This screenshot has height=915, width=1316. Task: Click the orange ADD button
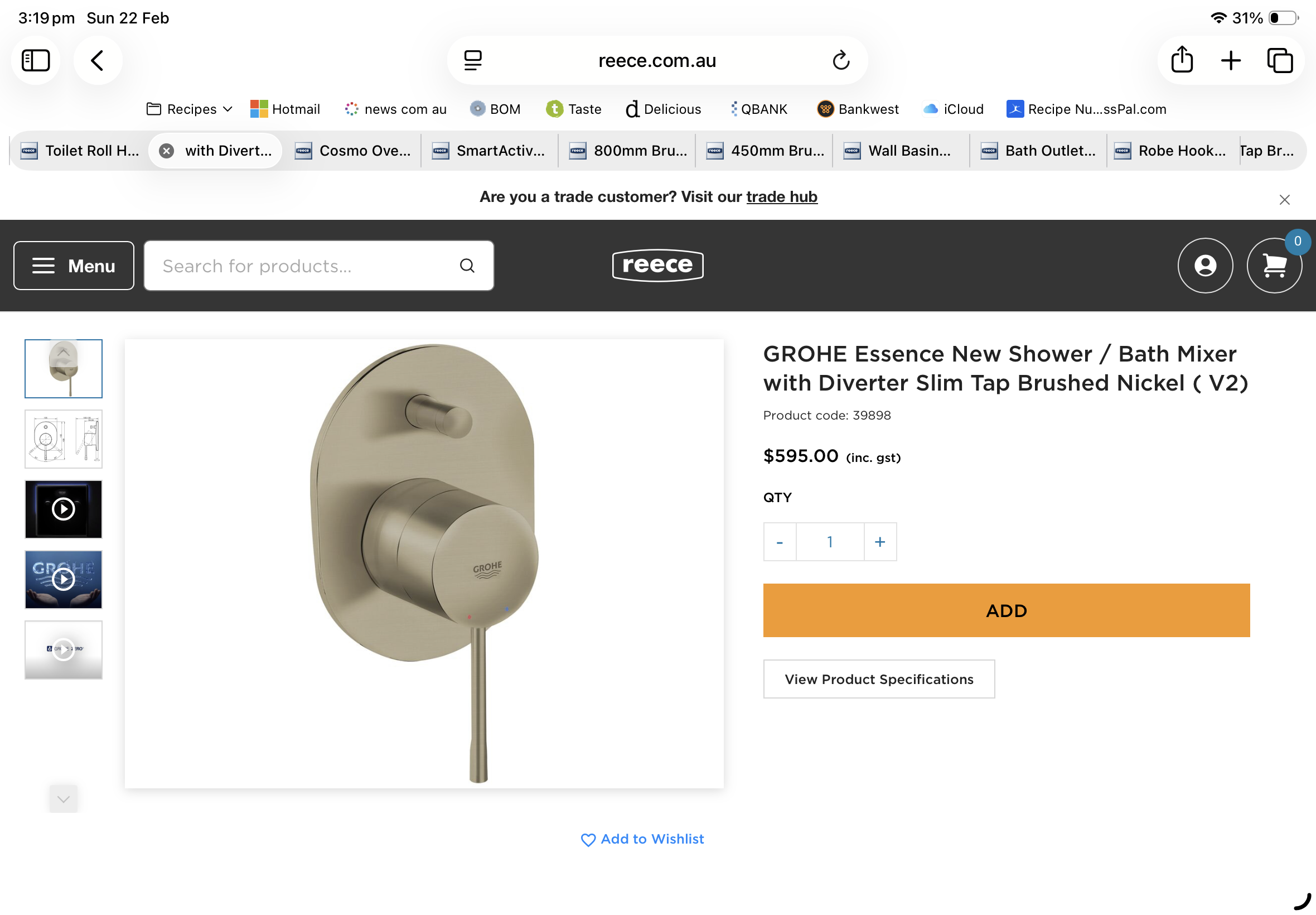pos(1005,610)
